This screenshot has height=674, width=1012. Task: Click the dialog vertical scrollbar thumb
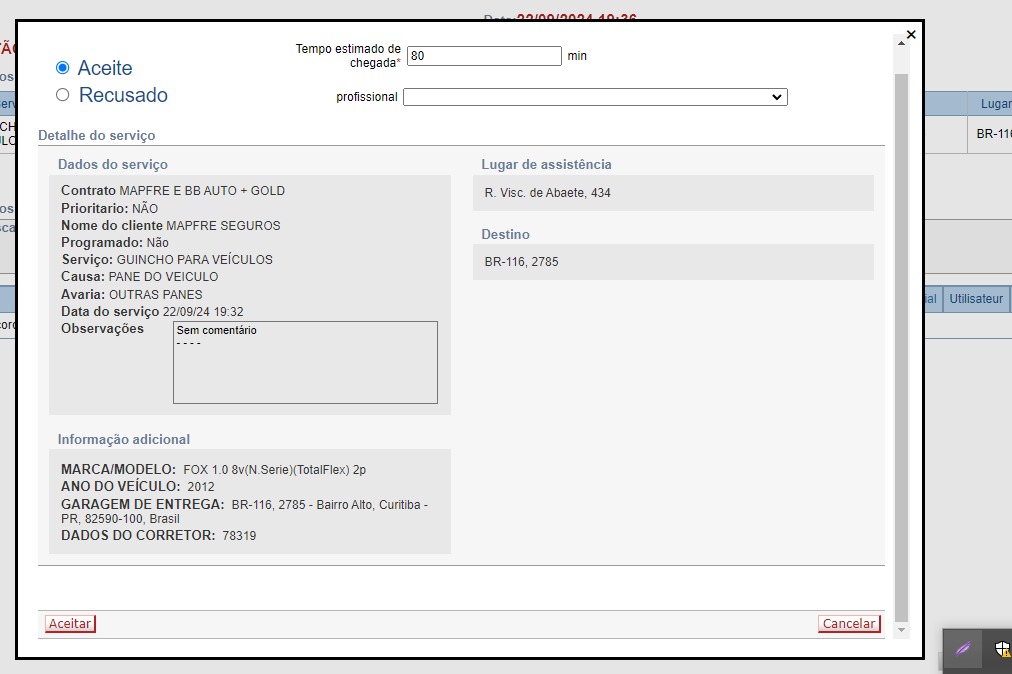coord(902,347)
